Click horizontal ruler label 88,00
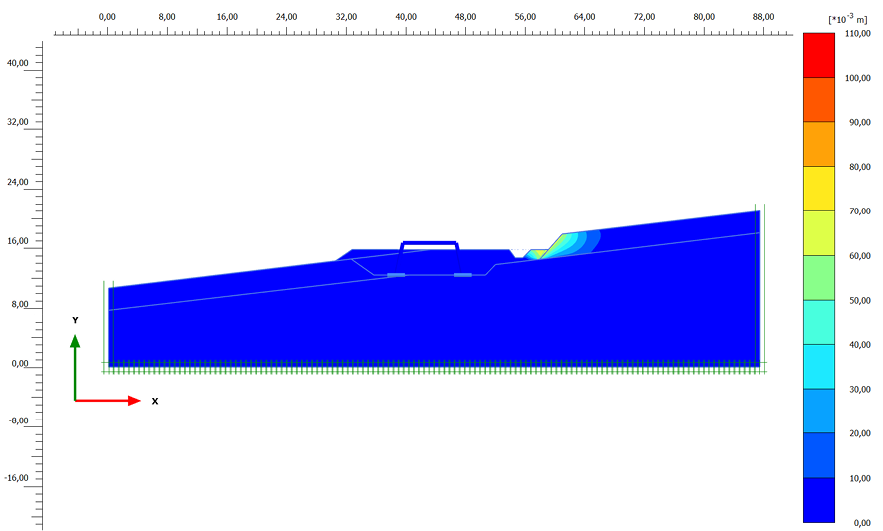 [764, 17]
